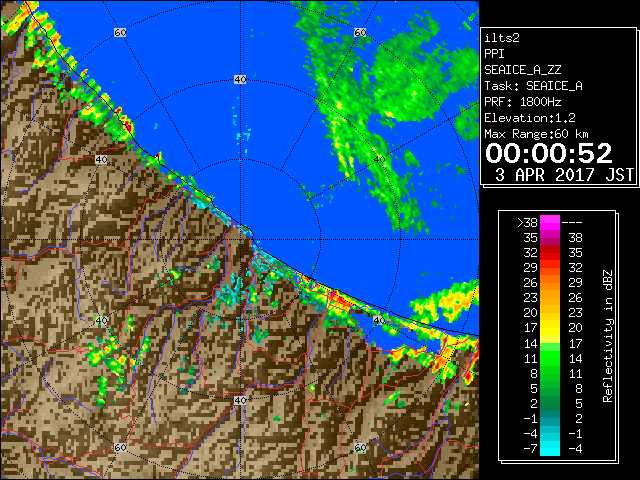Click the --- legend upper-bound label

571,223
